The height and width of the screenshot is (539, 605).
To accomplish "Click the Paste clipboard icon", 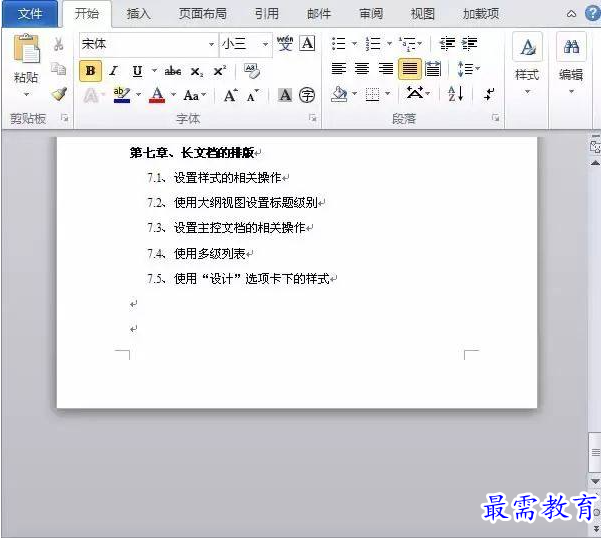I will 26,48.
